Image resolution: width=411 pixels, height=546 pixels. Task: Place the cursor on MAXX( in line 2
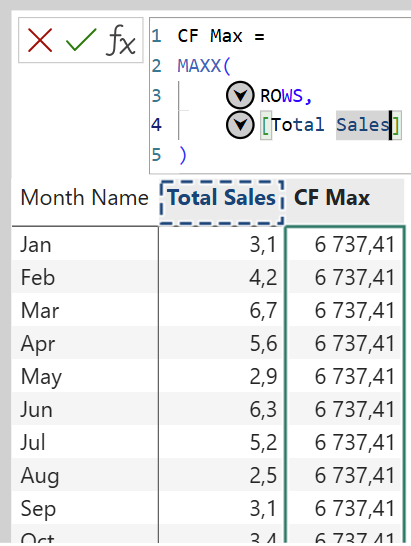204,66
